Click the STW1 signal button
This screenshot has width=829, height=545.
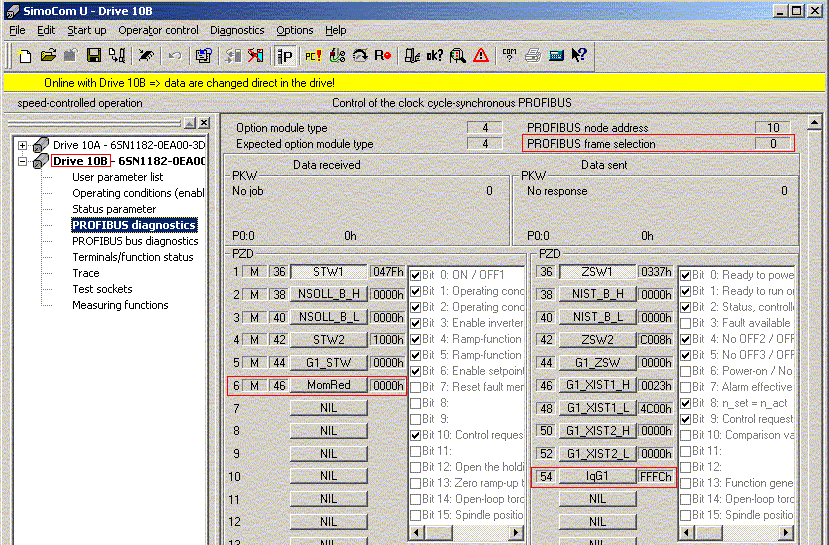tap(328, 272)
